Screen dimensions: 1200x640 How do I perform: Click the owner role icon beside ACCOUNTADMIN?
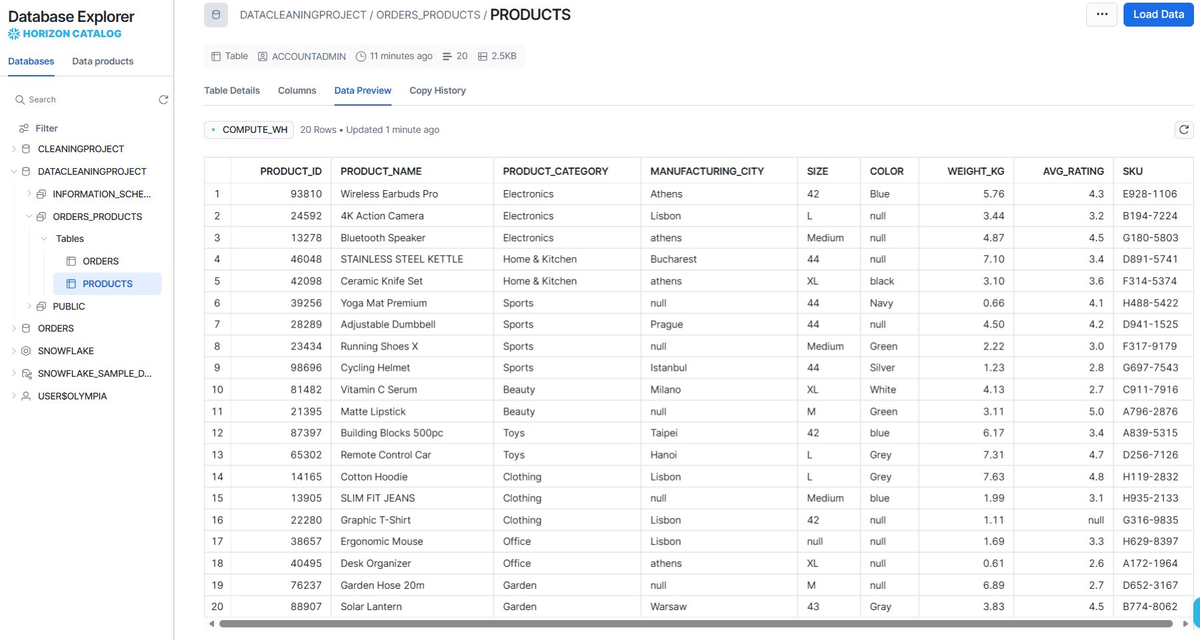[x=263, y=56]
